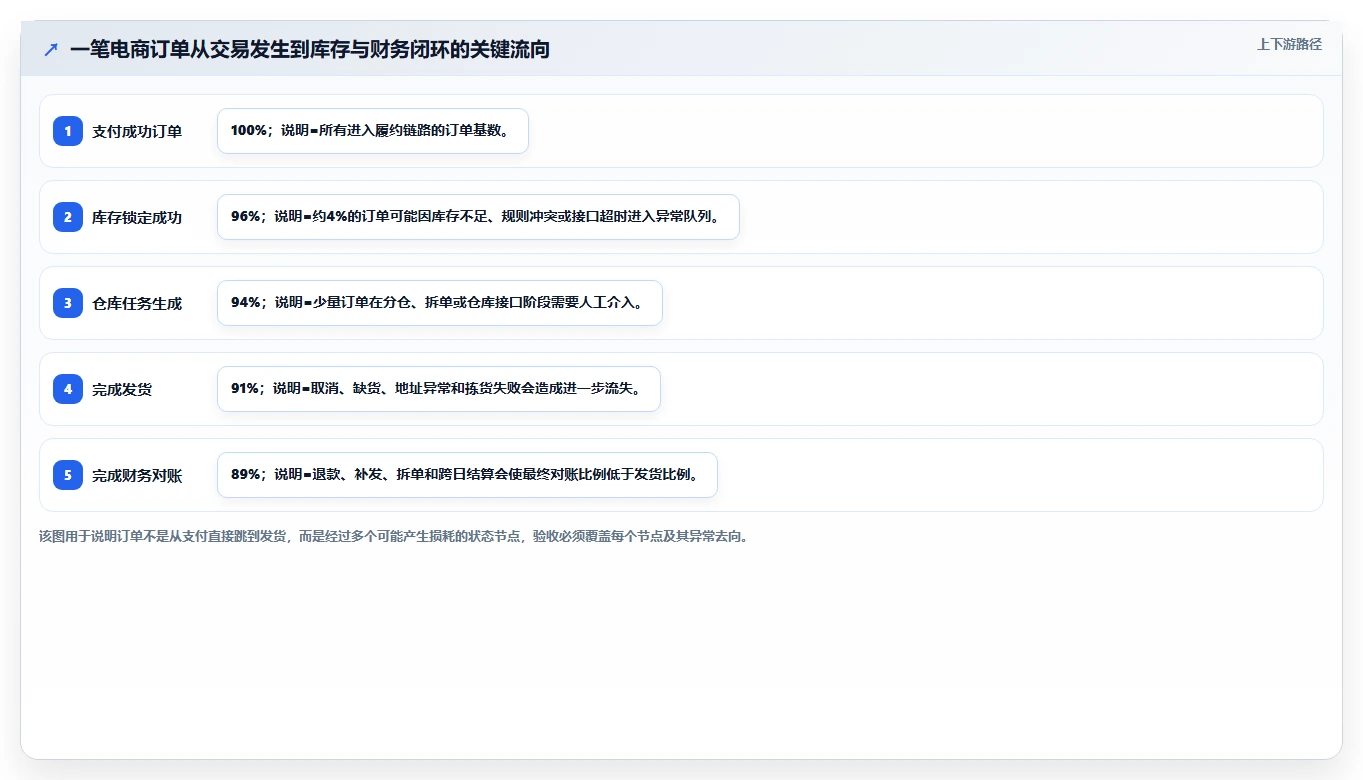Click the 完成发货 step label
The height and width of the screenshot is (780, 1363).
tap(122, 389)
